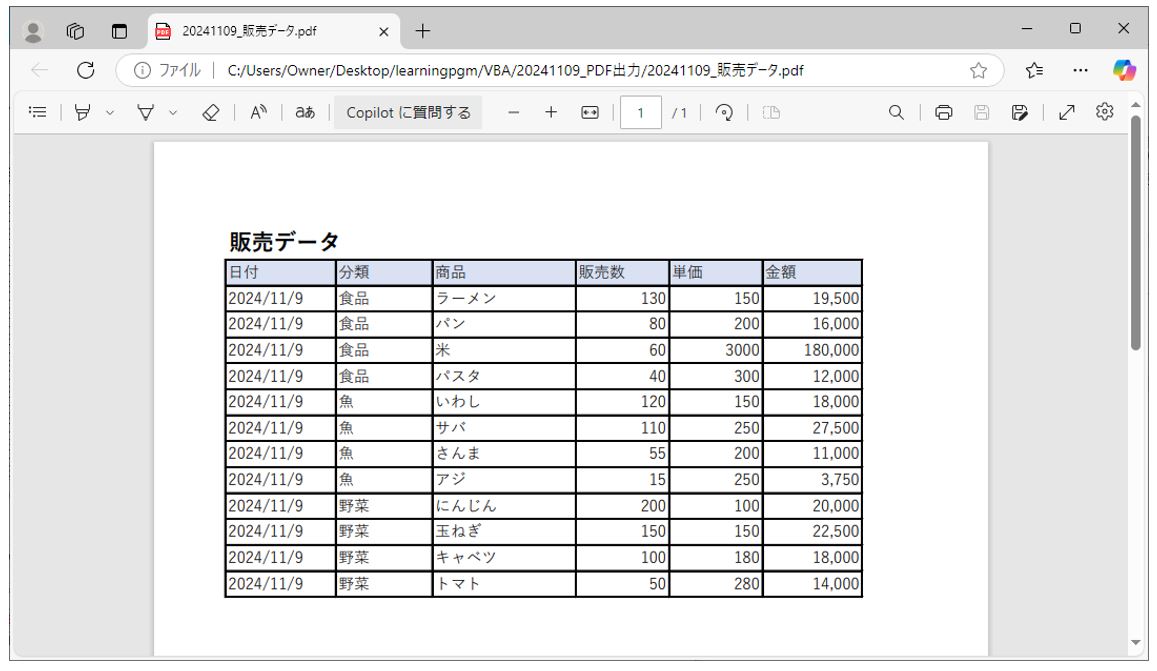The image size is (1157, 671).
Task: Open a new browser tab
Action: tap(422, 31)
